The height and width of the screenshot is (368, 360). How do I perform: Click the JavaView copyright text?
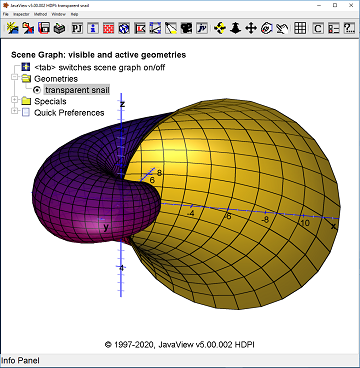(180, 344)
